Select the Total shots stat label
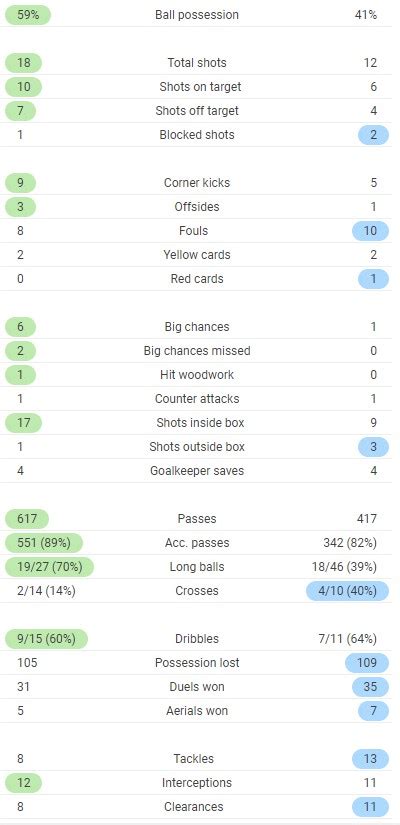The height and width of the screenshot is (825, 400). [197, 63]
